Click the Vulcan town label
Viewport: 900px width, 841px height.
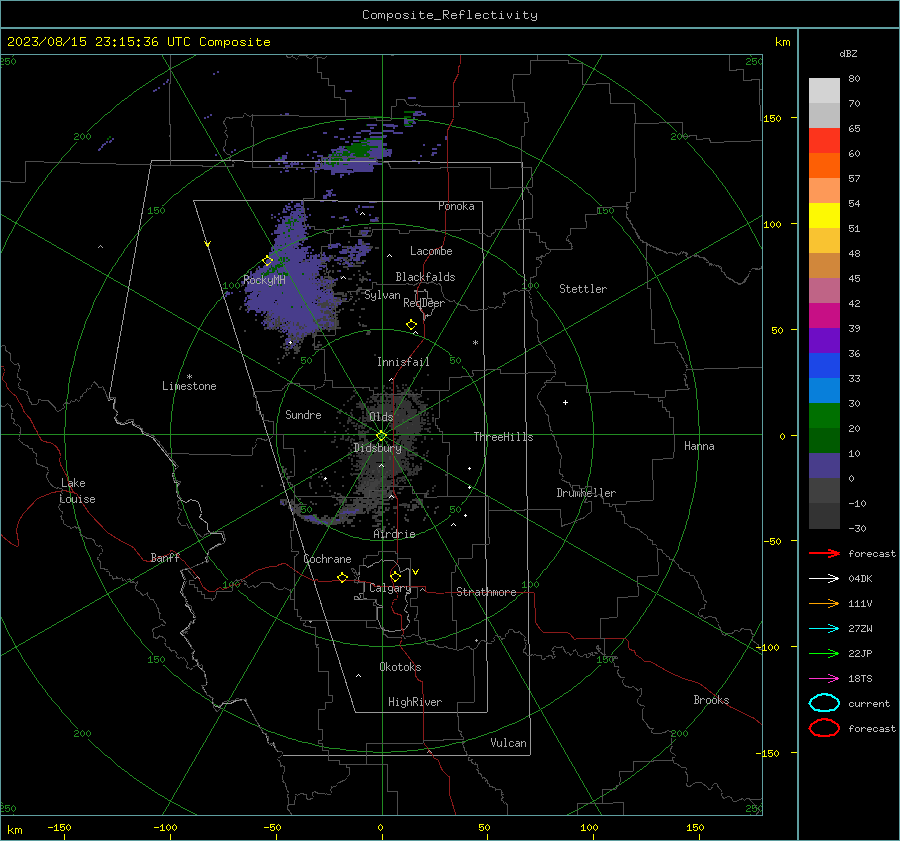point(509,743)
